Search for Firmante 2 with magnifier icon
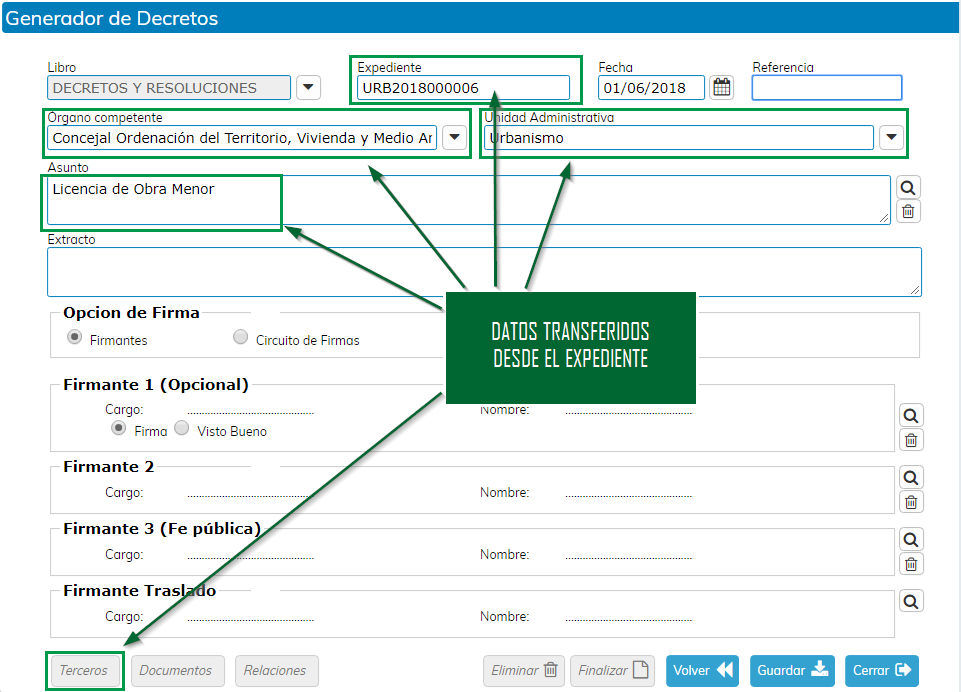This screenshot has height=692, width=961. click(x=911, y=478)
